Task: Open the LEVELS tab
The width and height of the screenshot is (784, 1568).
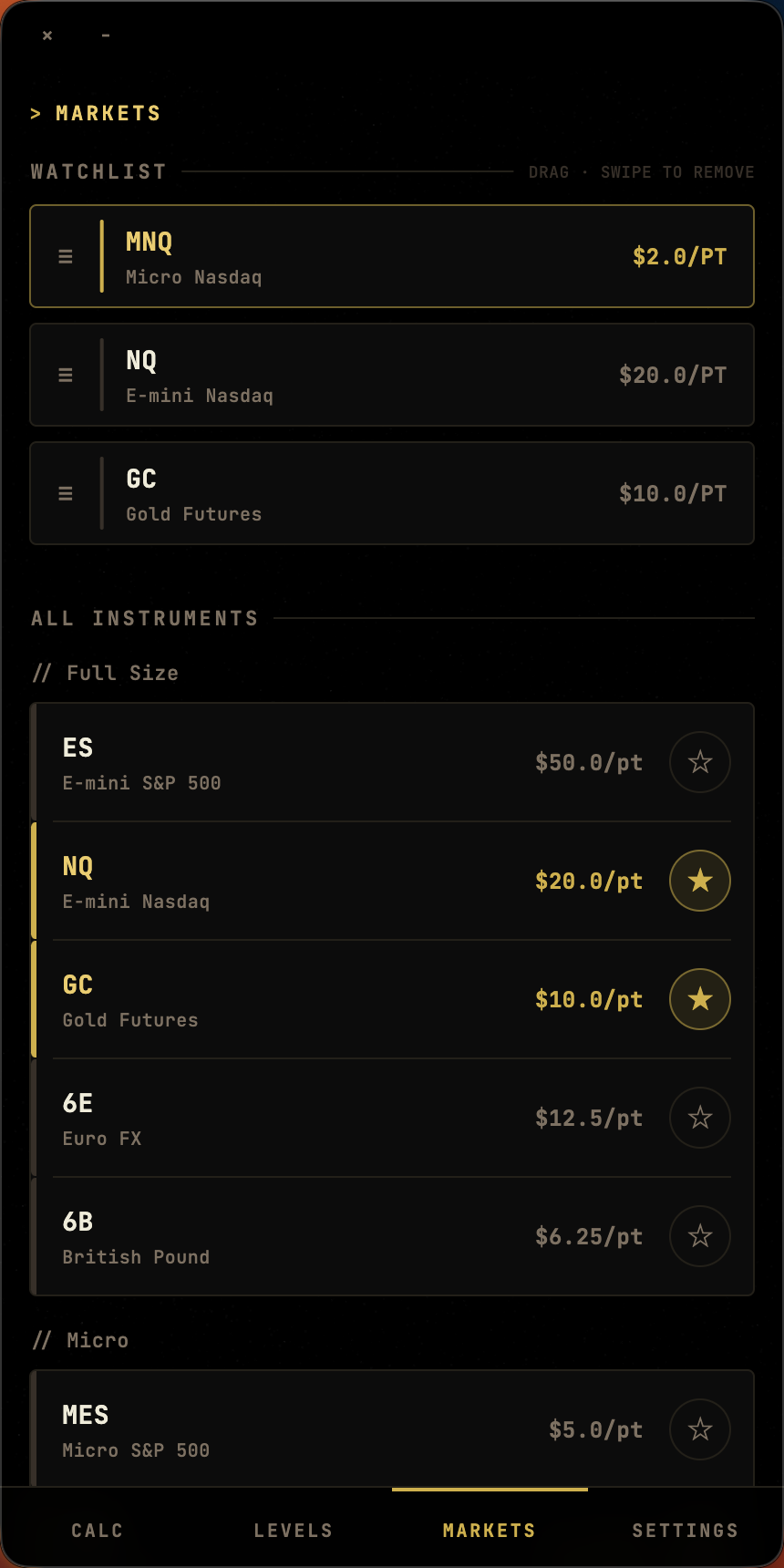Action: coord(294,1531)
